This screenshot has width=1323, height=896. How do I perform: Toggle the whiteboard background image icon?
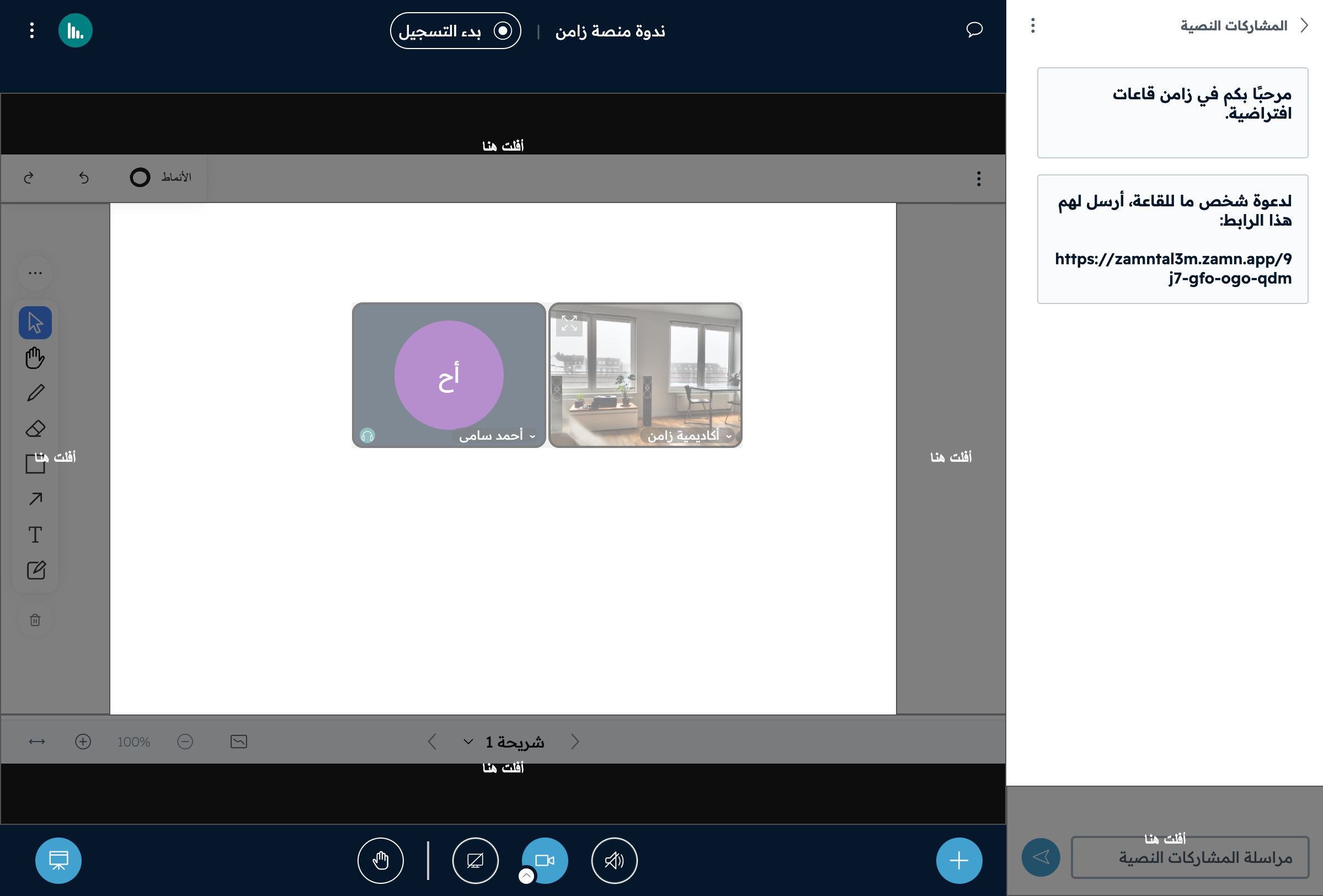point(238,741)
